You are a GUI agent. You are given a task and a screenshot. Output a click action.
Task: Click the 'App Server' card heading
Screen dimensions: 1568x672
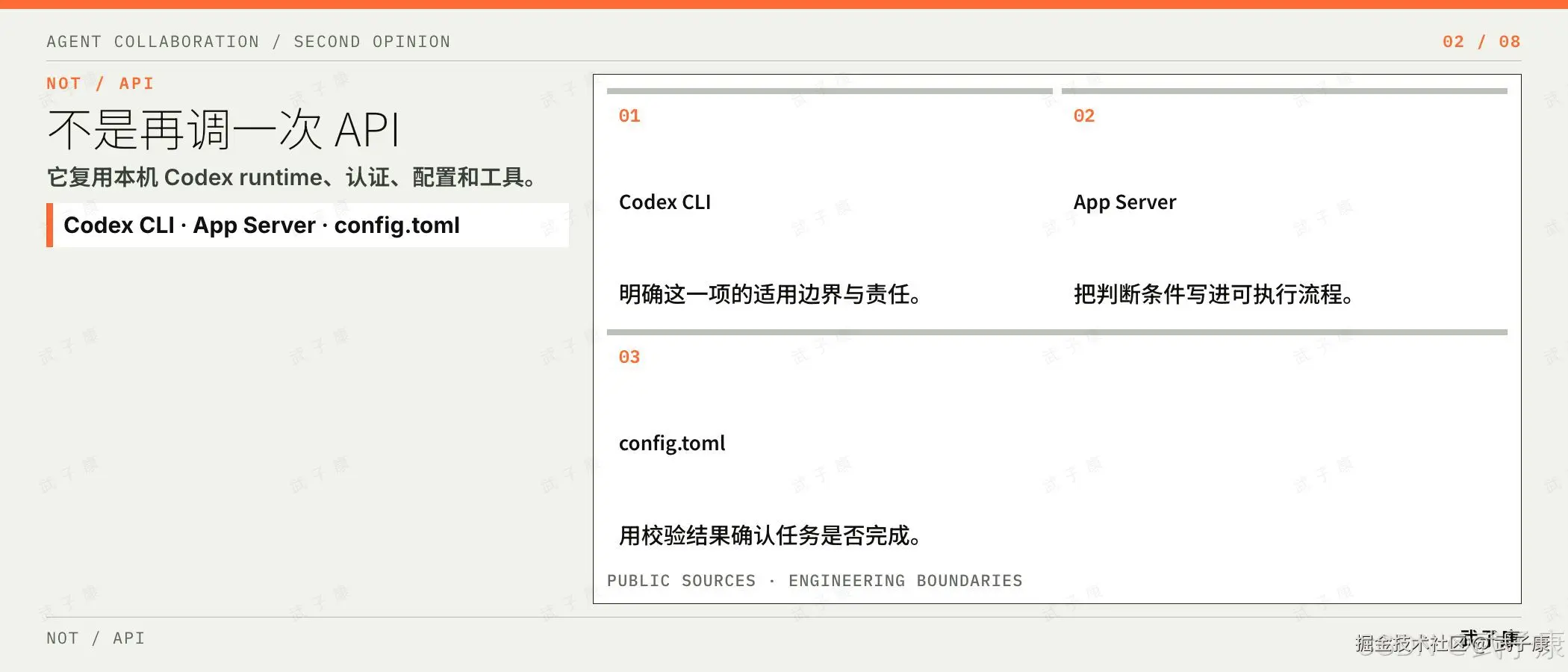click(x=1124, y=202)
